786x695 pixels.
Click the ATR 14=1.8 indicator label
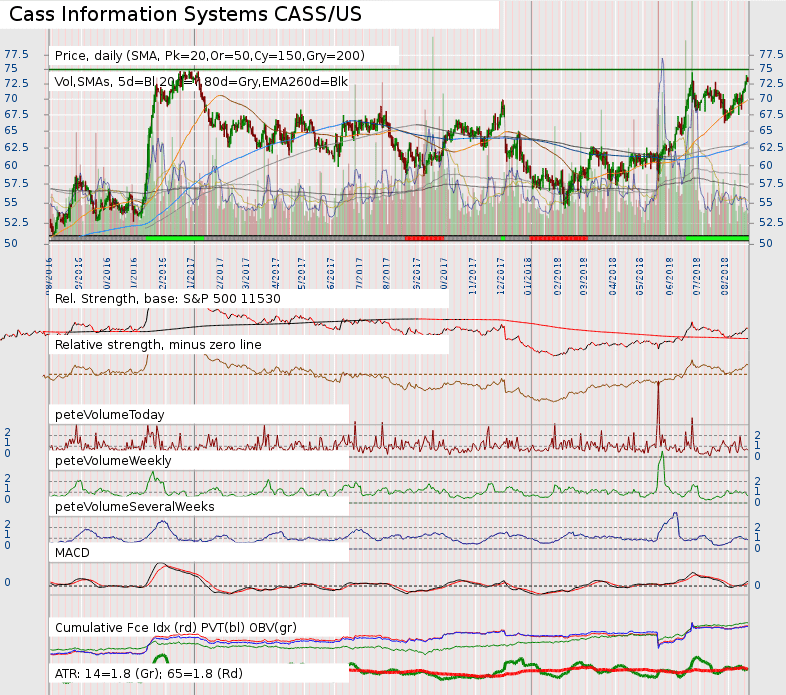(x=149, y=674)
